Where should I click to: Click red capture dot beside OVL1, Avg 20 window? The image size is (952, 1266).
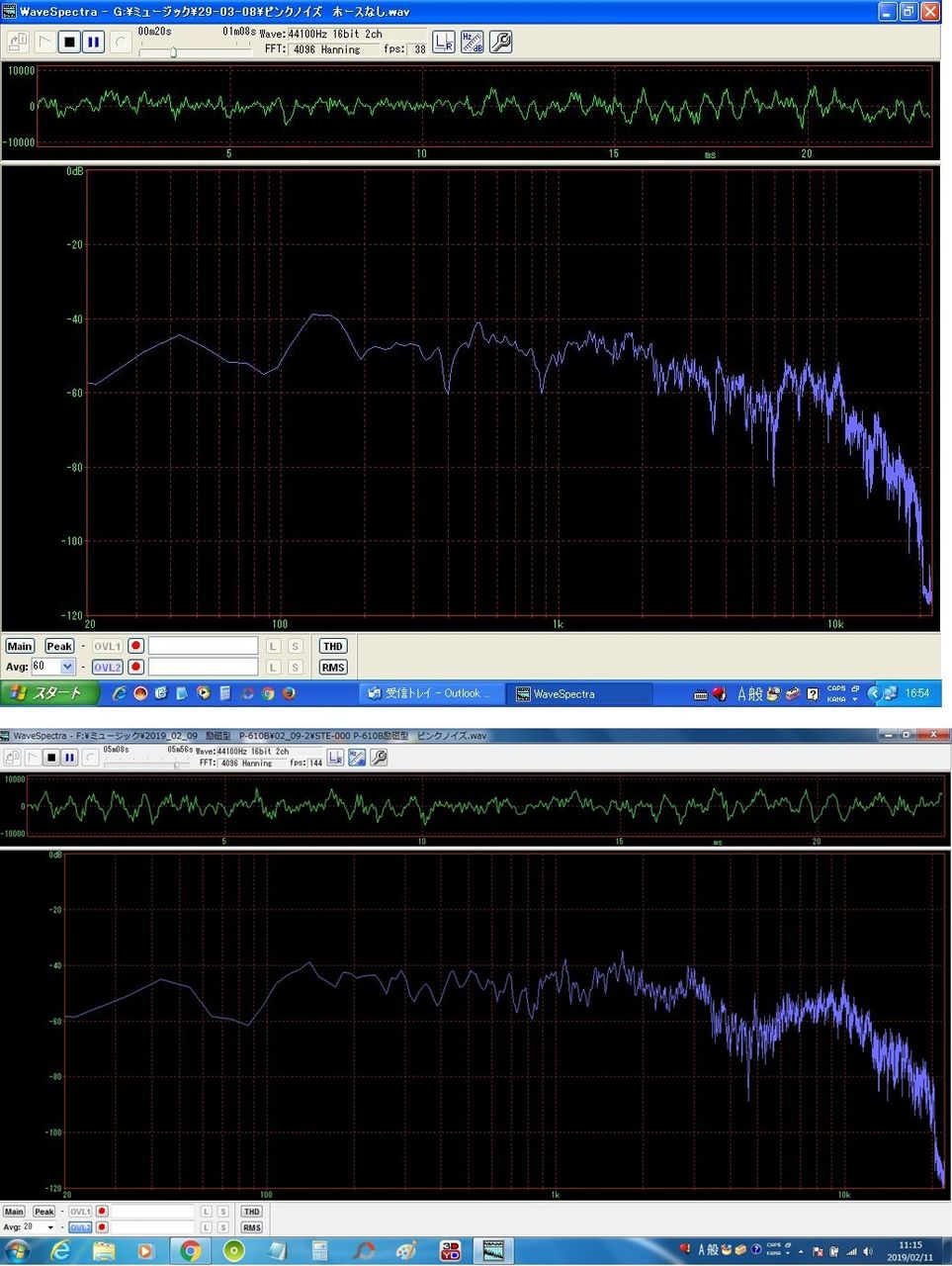tap(102, 1212)
